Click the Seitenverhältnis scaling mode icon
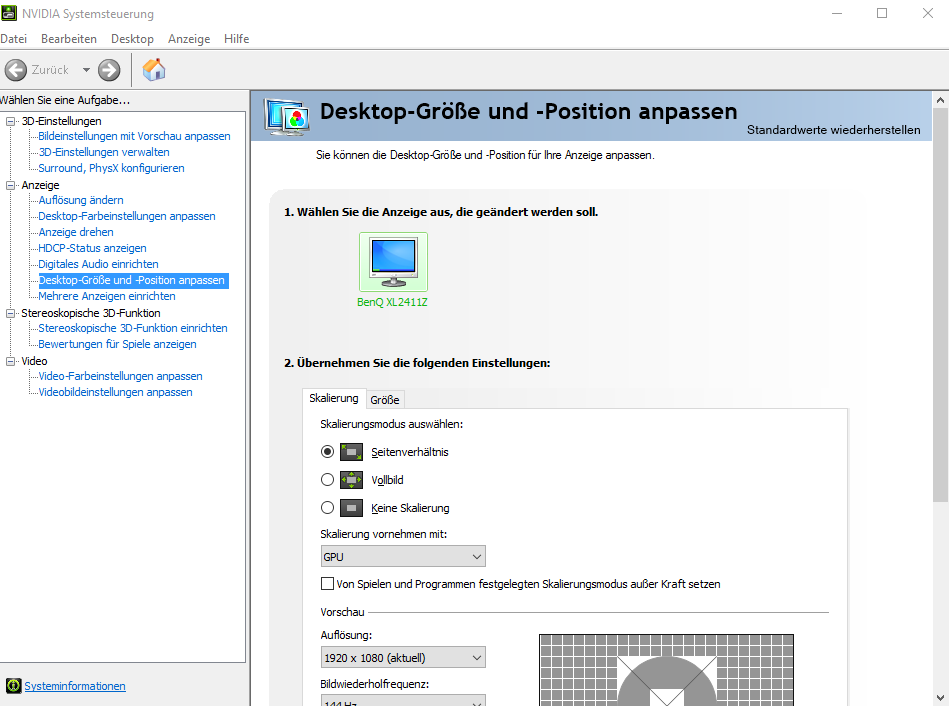 tap(351, 452)
